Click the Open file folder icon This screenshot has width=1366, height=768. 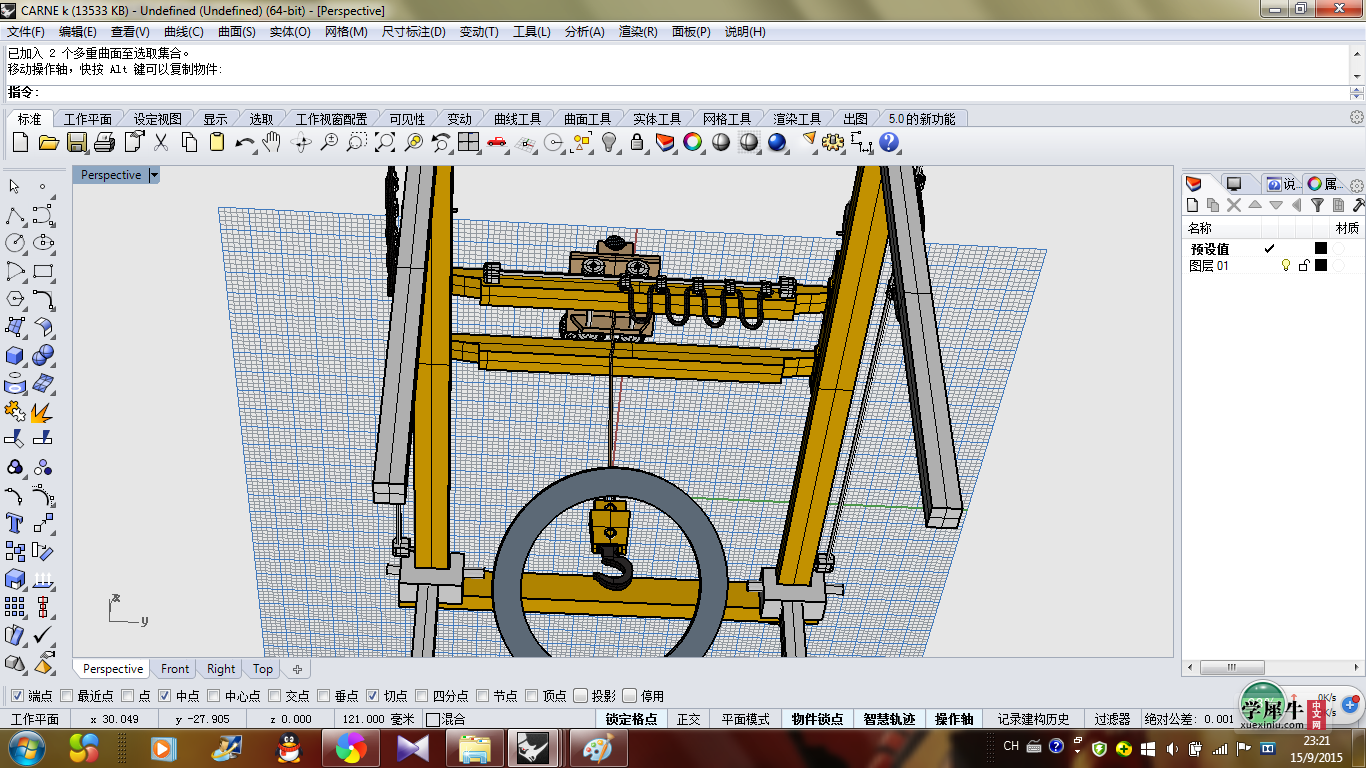point(48,143)
